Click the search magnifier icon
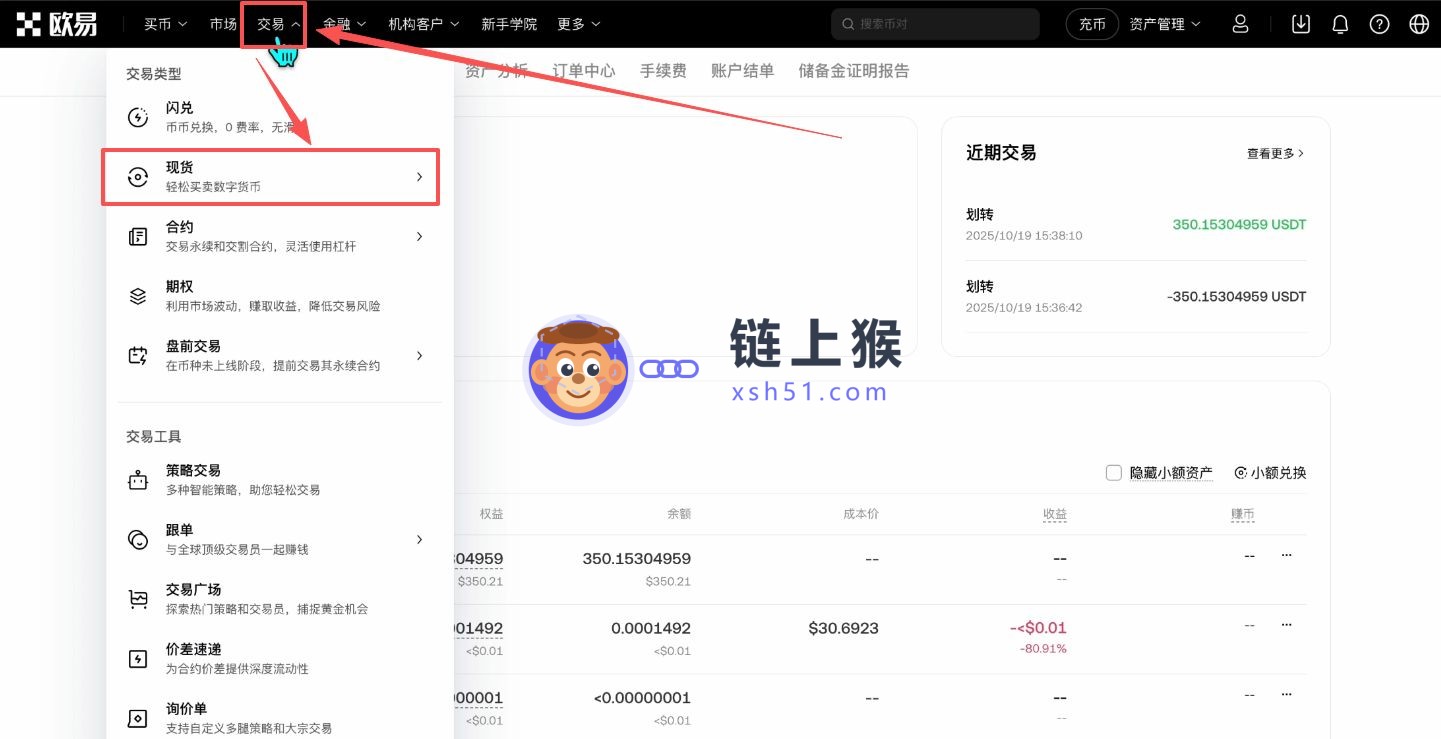Viewport: 1441px width, 739px height. tap(849, 24)
